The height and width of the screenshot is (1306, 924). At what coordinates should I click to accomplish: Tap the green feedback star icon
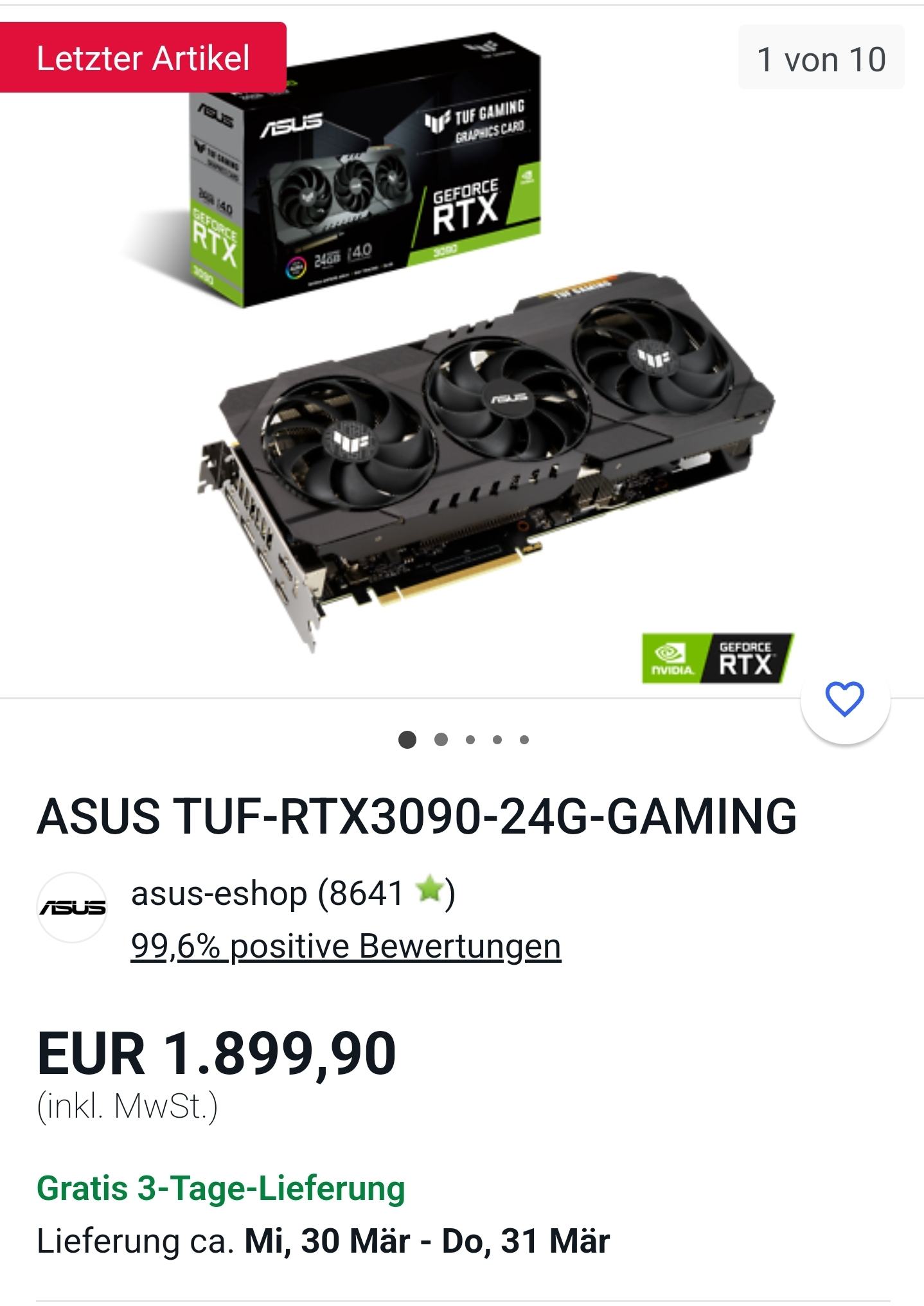pyautogui.click(x=429, y=891)
